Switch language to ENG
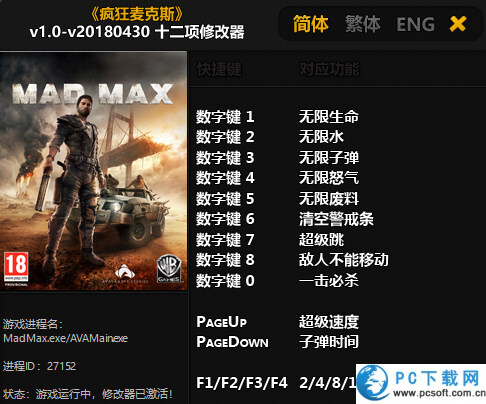The width and height of the screenshot is (486, 404). tap(415, 24)
